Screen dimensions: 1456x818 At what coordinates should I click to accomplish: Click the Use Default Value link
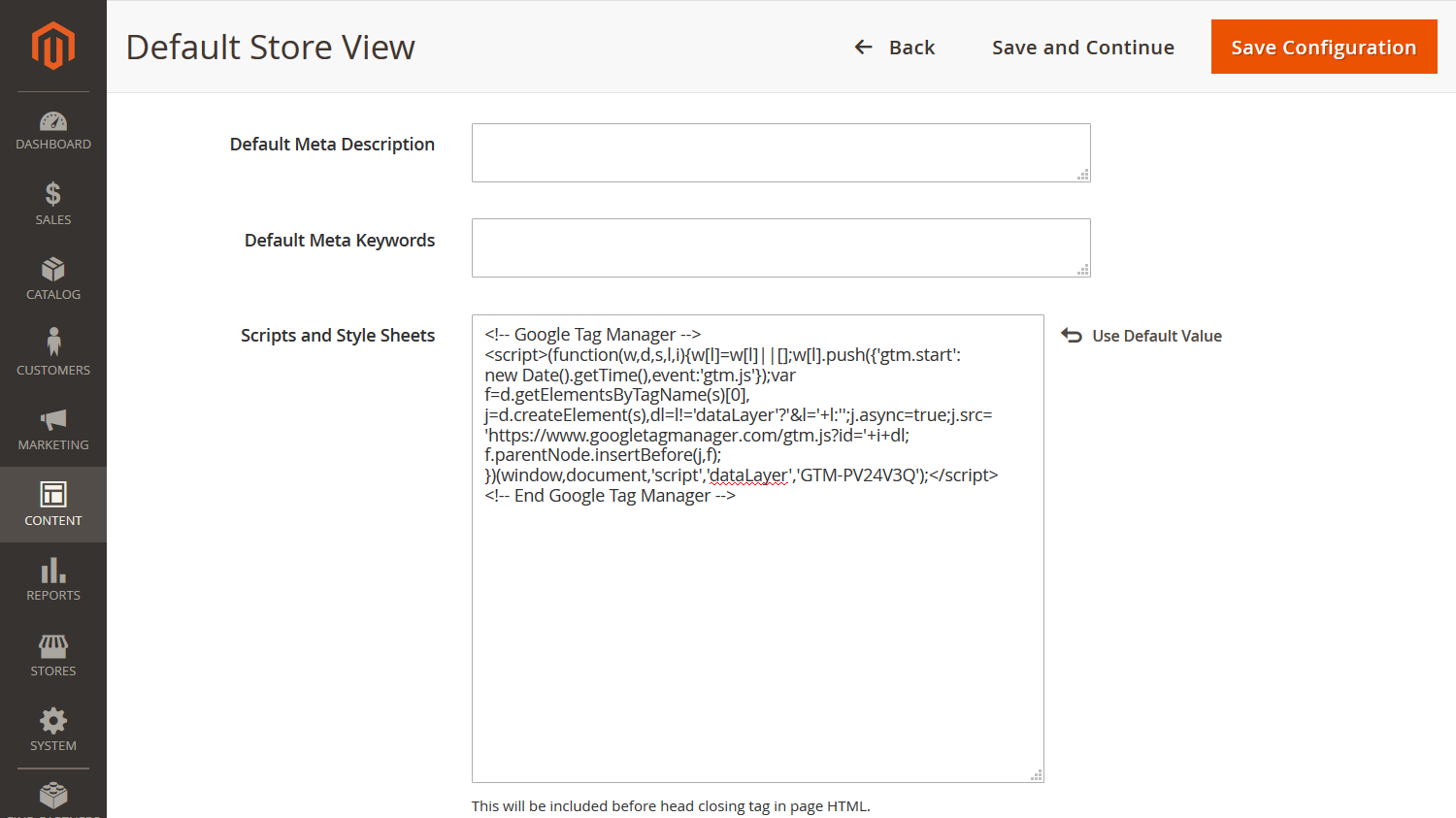(1157, 336)
